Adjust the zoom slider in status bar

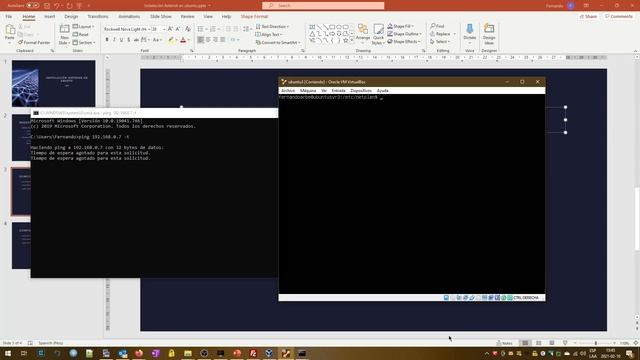596,343
